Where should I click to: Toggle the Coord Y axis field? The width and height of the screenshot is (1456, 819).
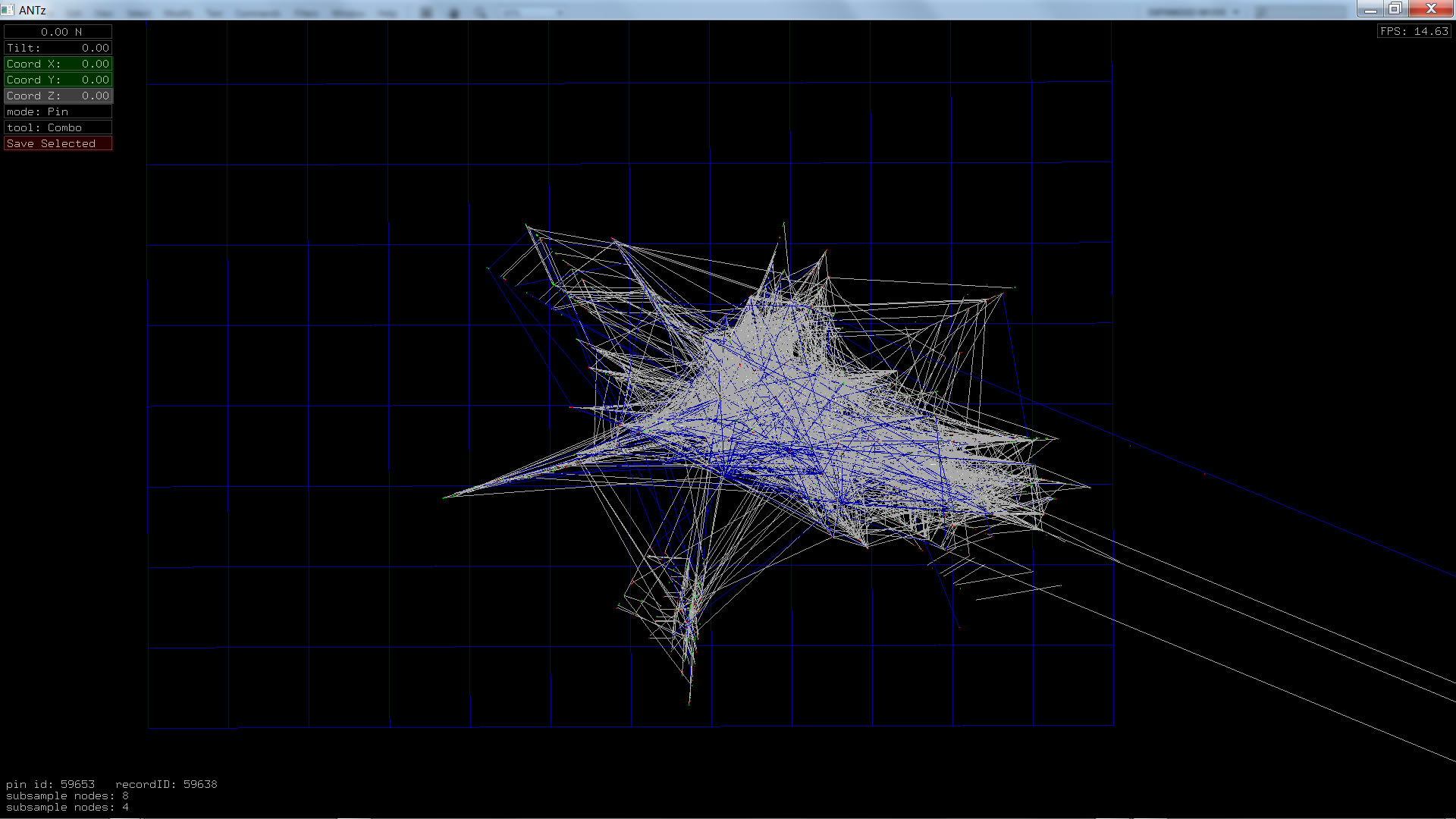58,80
